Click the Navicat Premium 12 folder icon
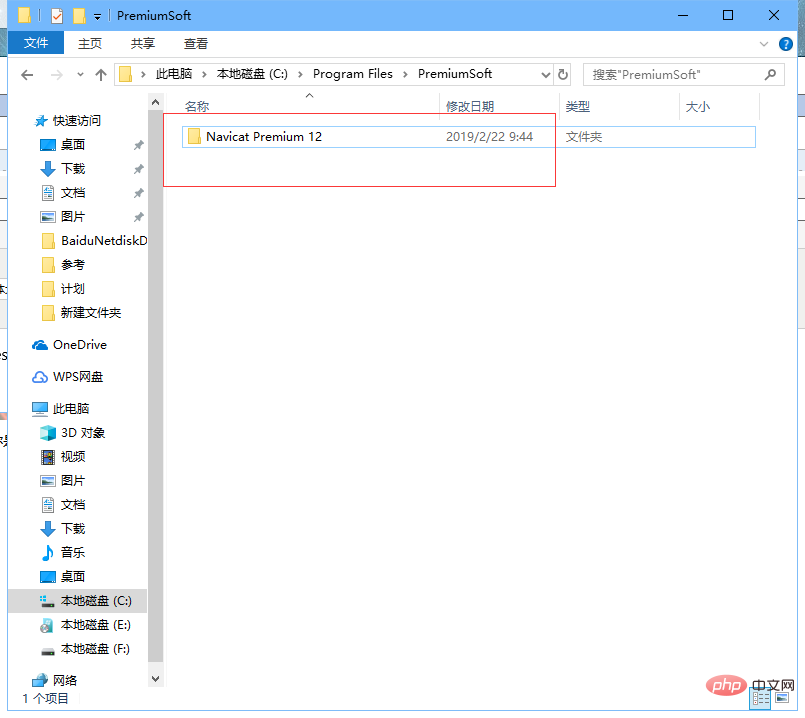The height and width of the screenshot is (718, 805). pos(194,137)
